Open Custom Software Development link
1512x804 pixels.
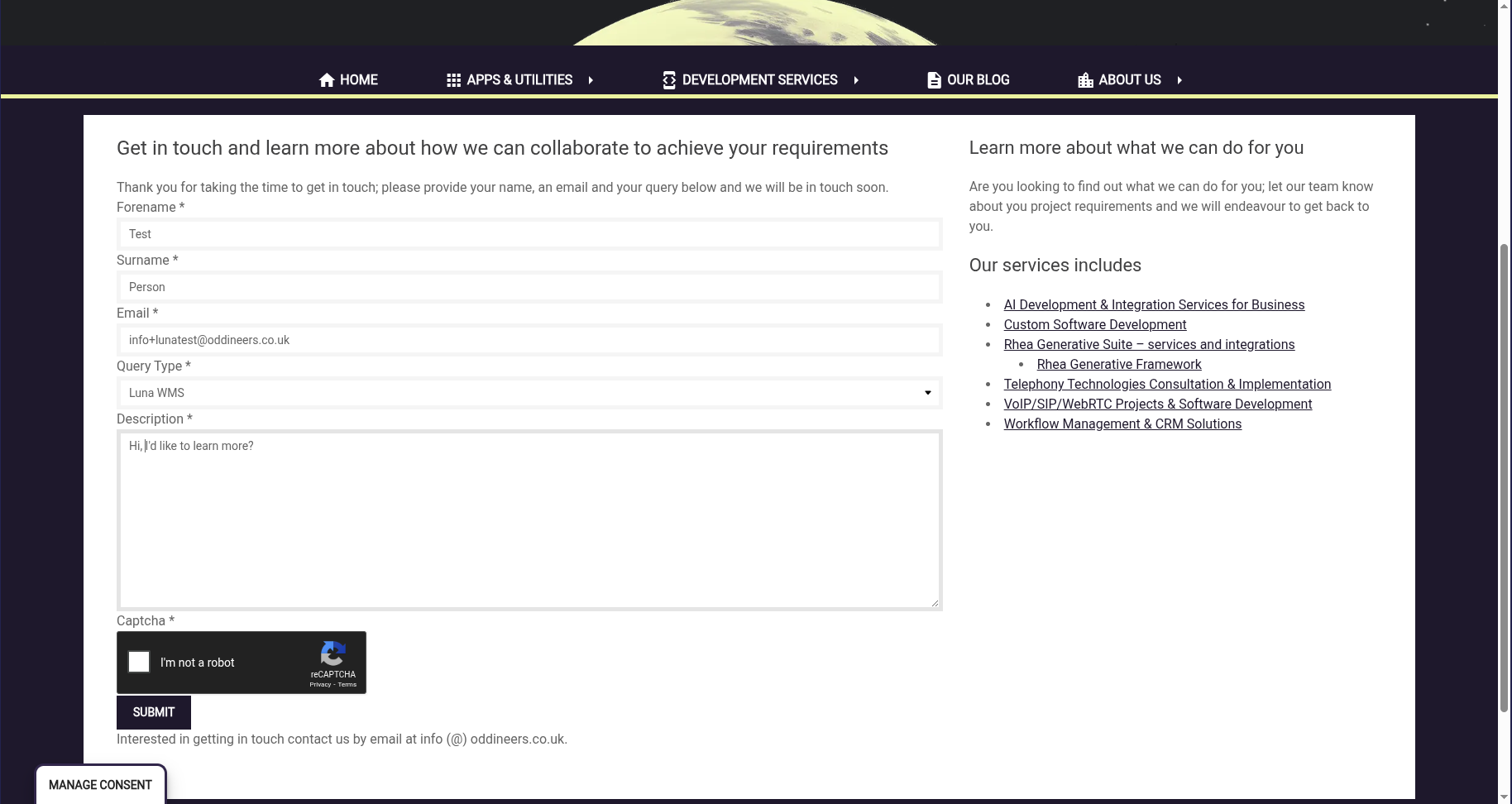pos(1095,325)
